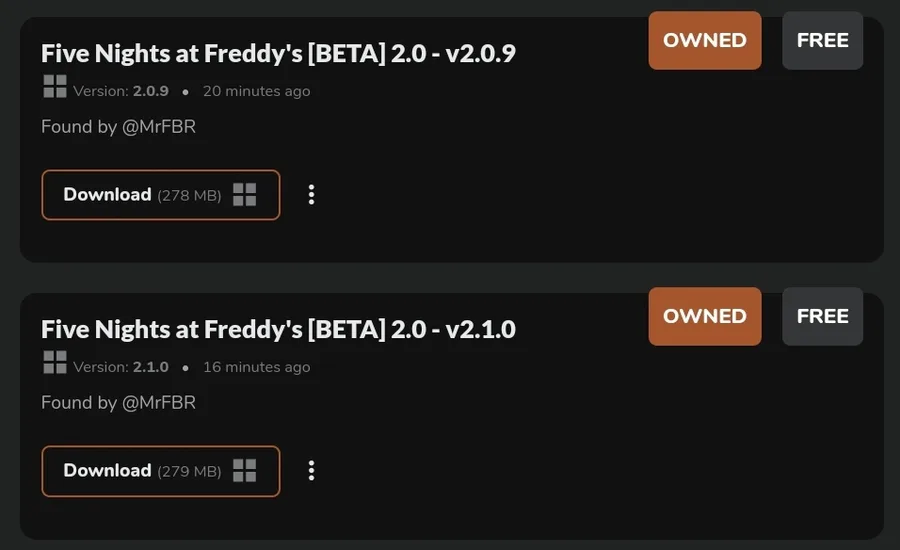This screenshot has width=900, height=550.
Task: Click the 'Version: 2.1.0' label
Action: pyautogui.click(x=121, y=367)
